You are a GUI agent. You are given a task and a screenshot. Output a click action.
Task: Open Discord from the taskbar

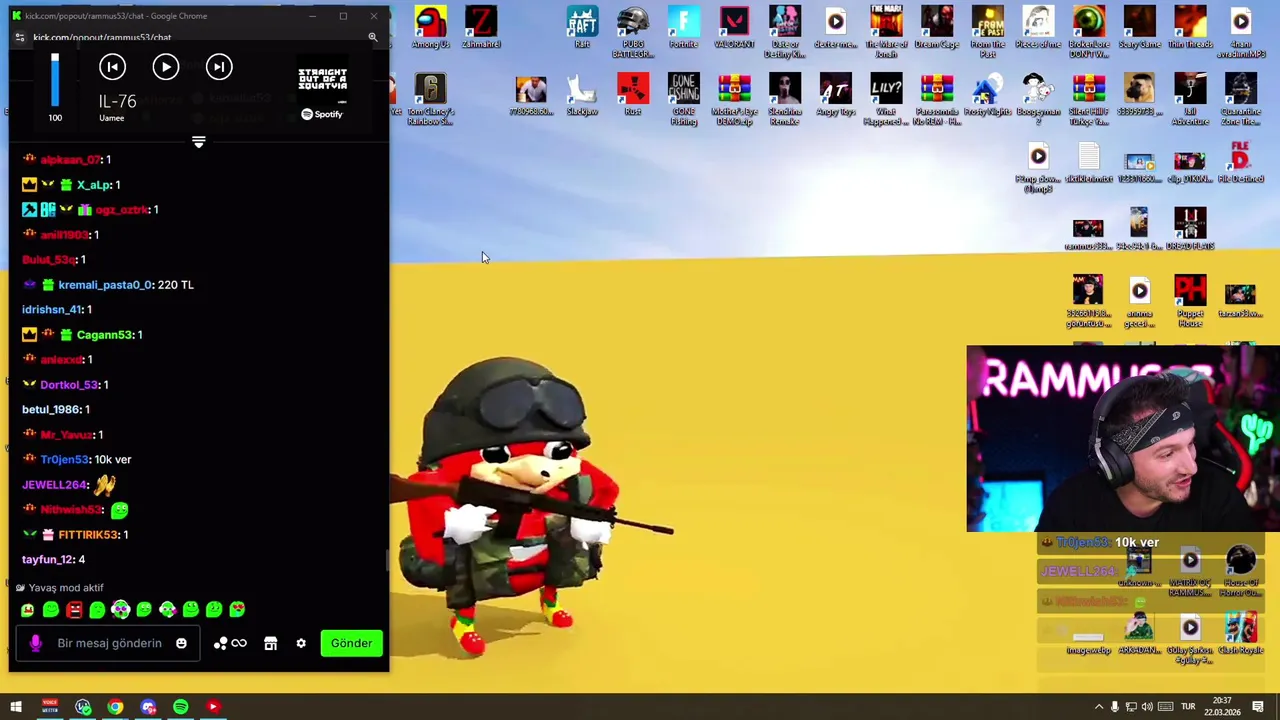click(x=148, y=707)
